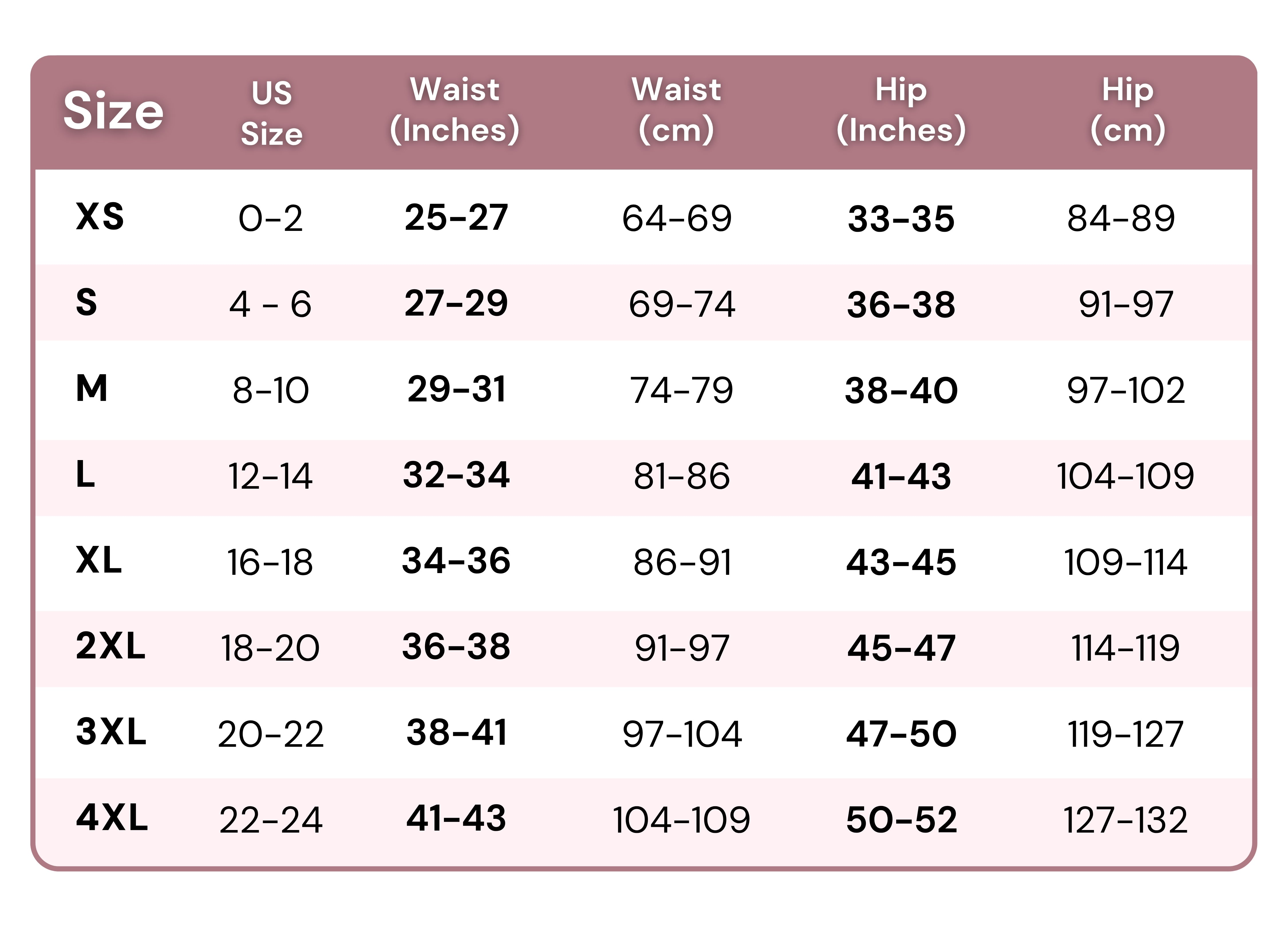
Task: Select the 47-50 hip inches value
Action: coord(901,734)
